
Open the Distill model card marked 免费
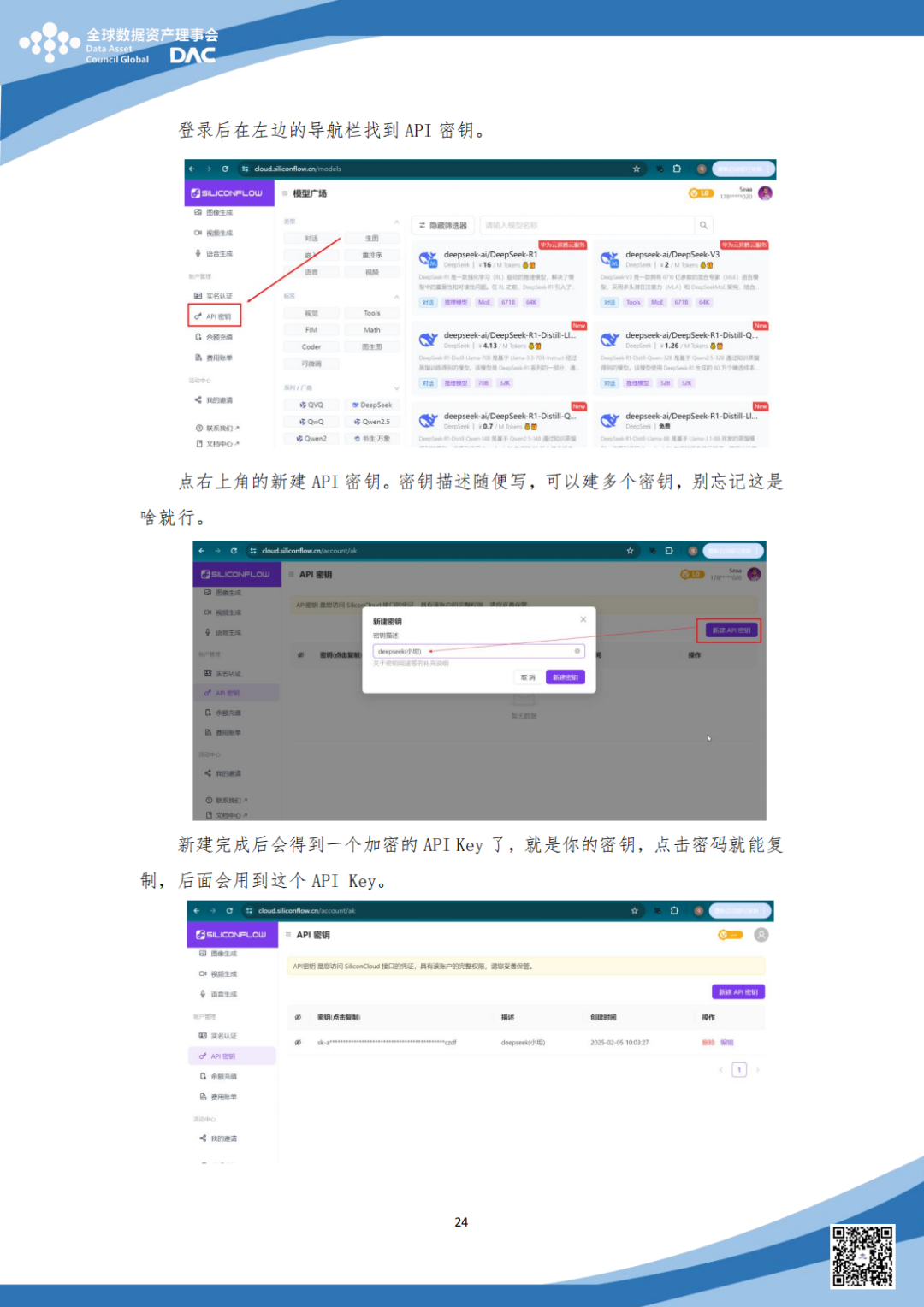[x=683, y=425]
